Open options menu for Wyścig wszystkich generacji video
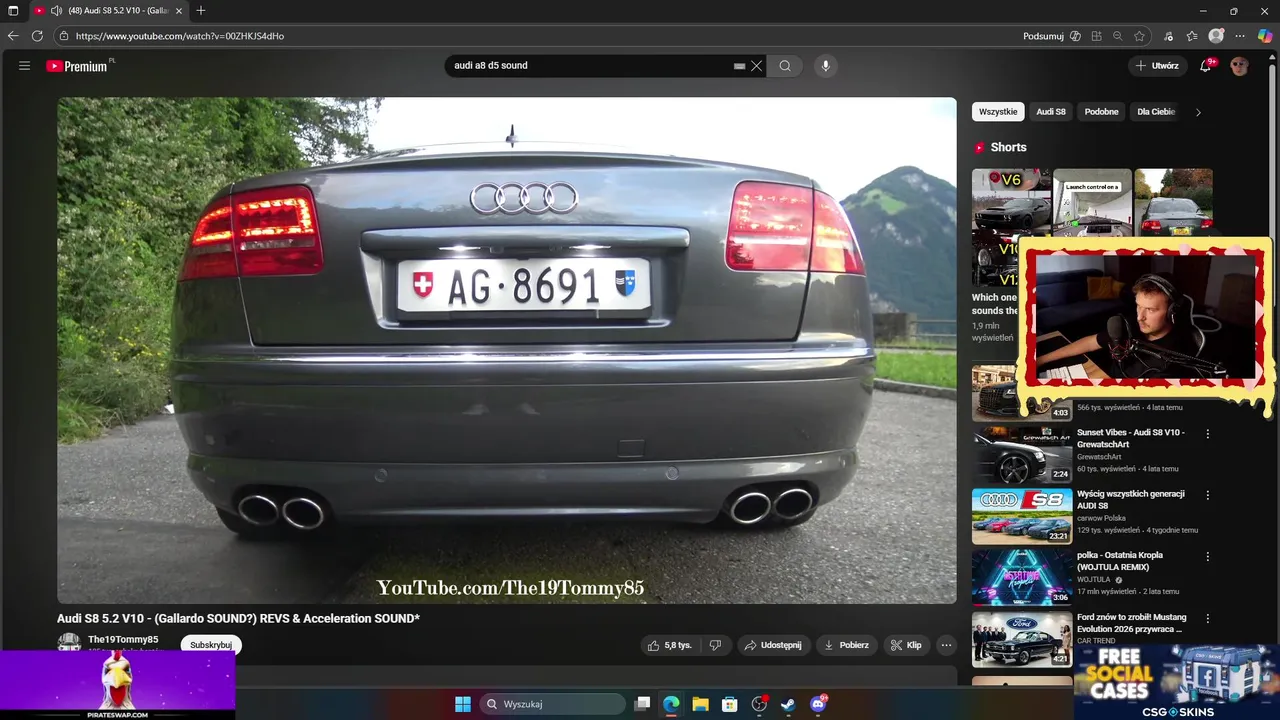 tap(1207, 495)
